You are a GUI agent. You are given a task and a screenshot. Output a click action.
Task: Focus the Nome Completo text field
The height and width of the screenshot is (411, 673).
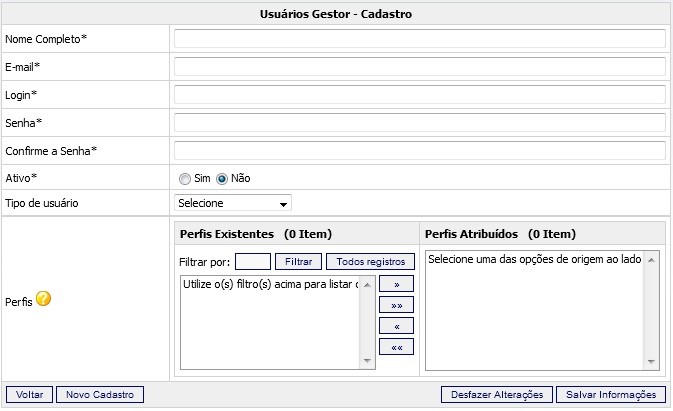pyautogui.click(x=419, y=39)
